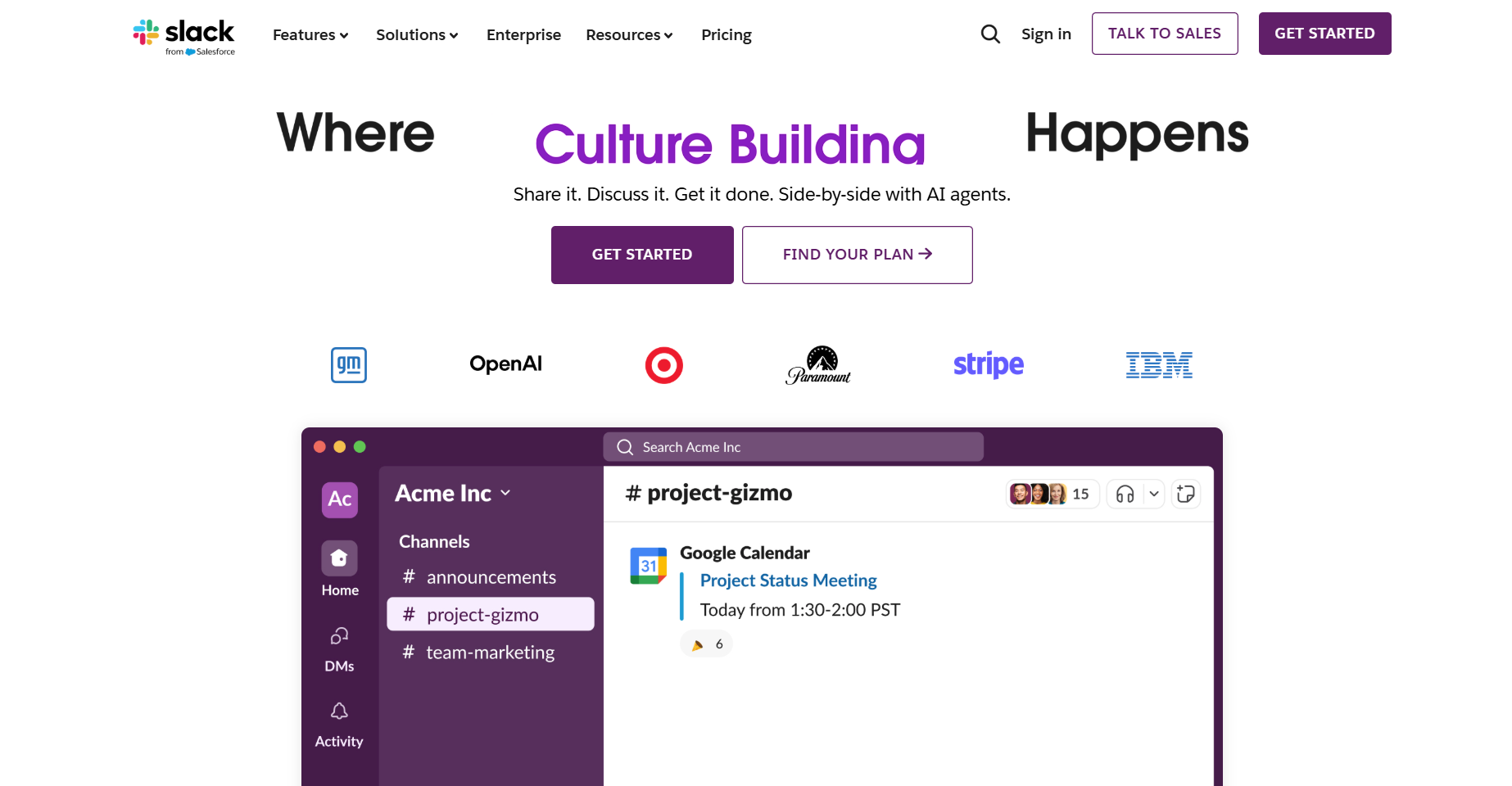Expand the Features menu

310,35
